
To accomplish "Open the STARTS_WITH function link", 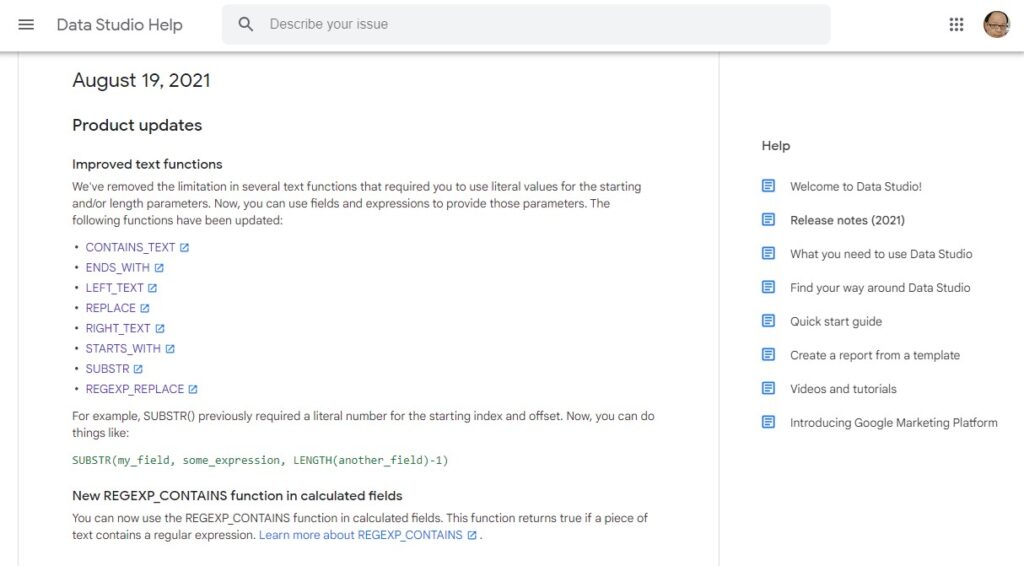I will pyautogui.click(x=123, y=349).
